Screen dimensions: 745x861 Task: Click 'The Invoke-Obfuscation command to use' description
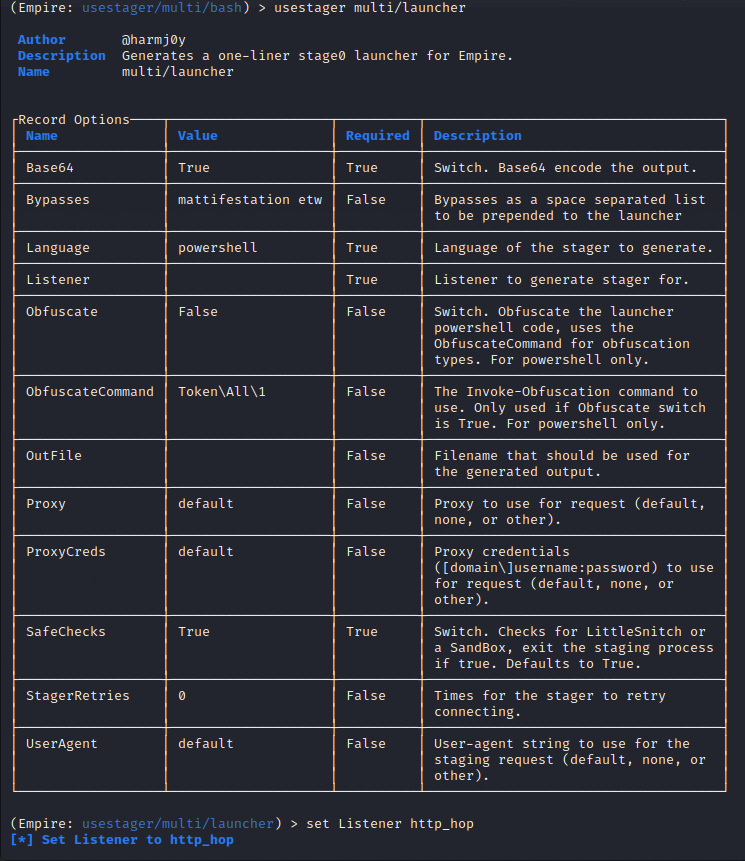tap(570, 407)
